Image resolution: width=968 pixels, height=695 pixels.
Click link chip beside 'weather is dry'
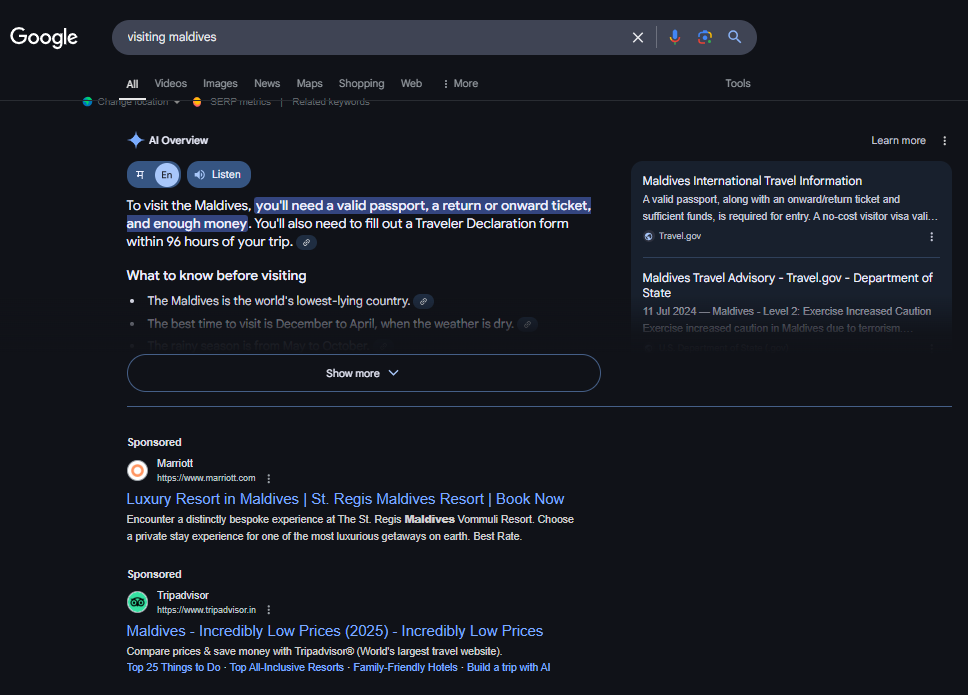527,324
